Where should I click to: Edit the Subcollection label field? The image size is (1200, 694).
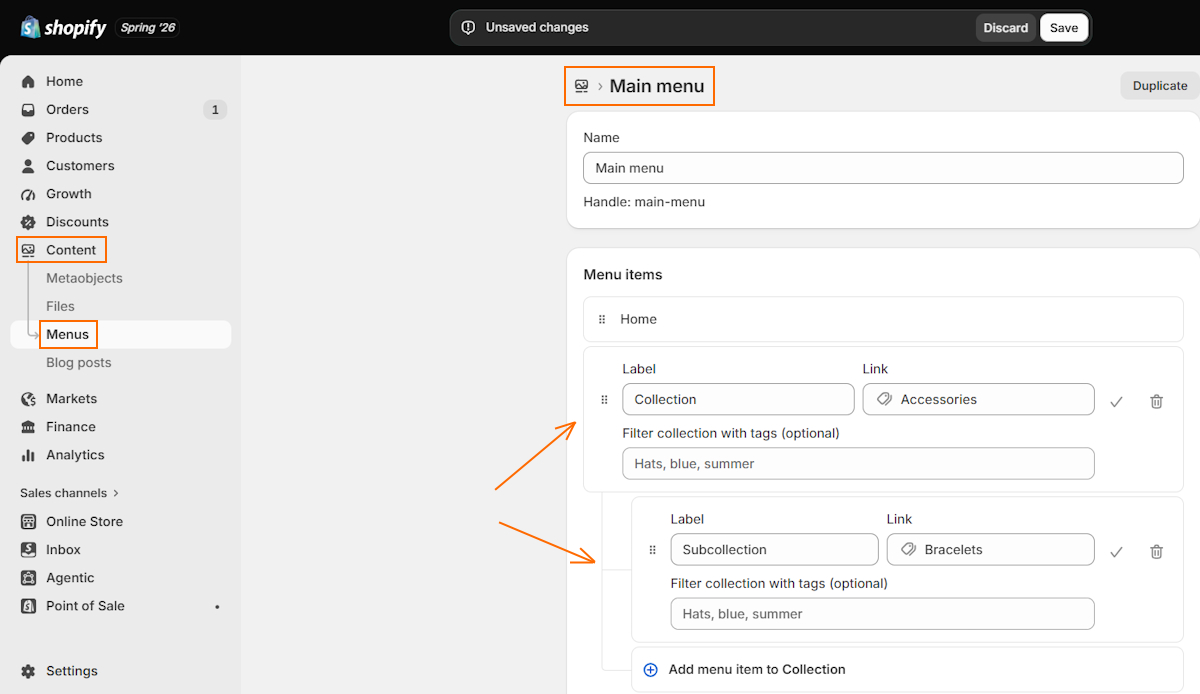(x=774, y=549)
